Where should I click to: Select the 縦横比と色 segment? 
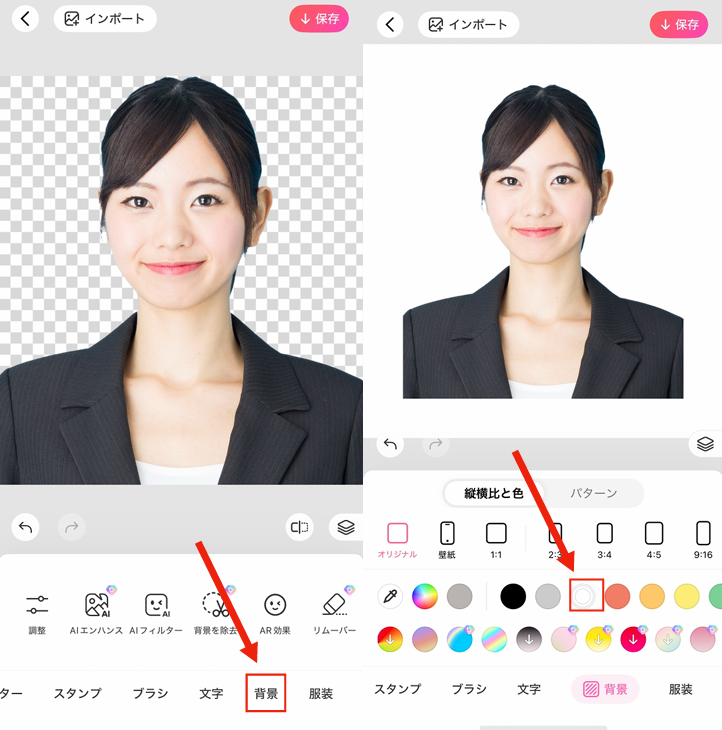click(494, 493)
